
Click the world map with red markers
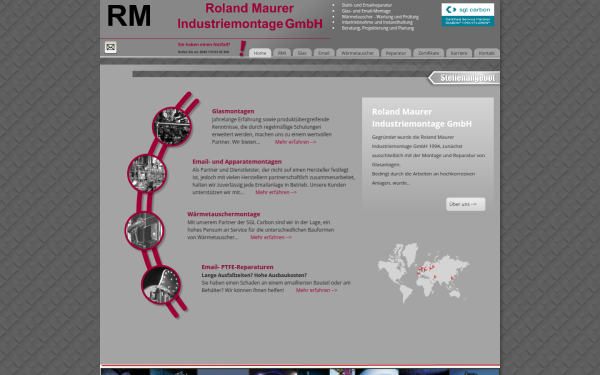click(424, 272)
